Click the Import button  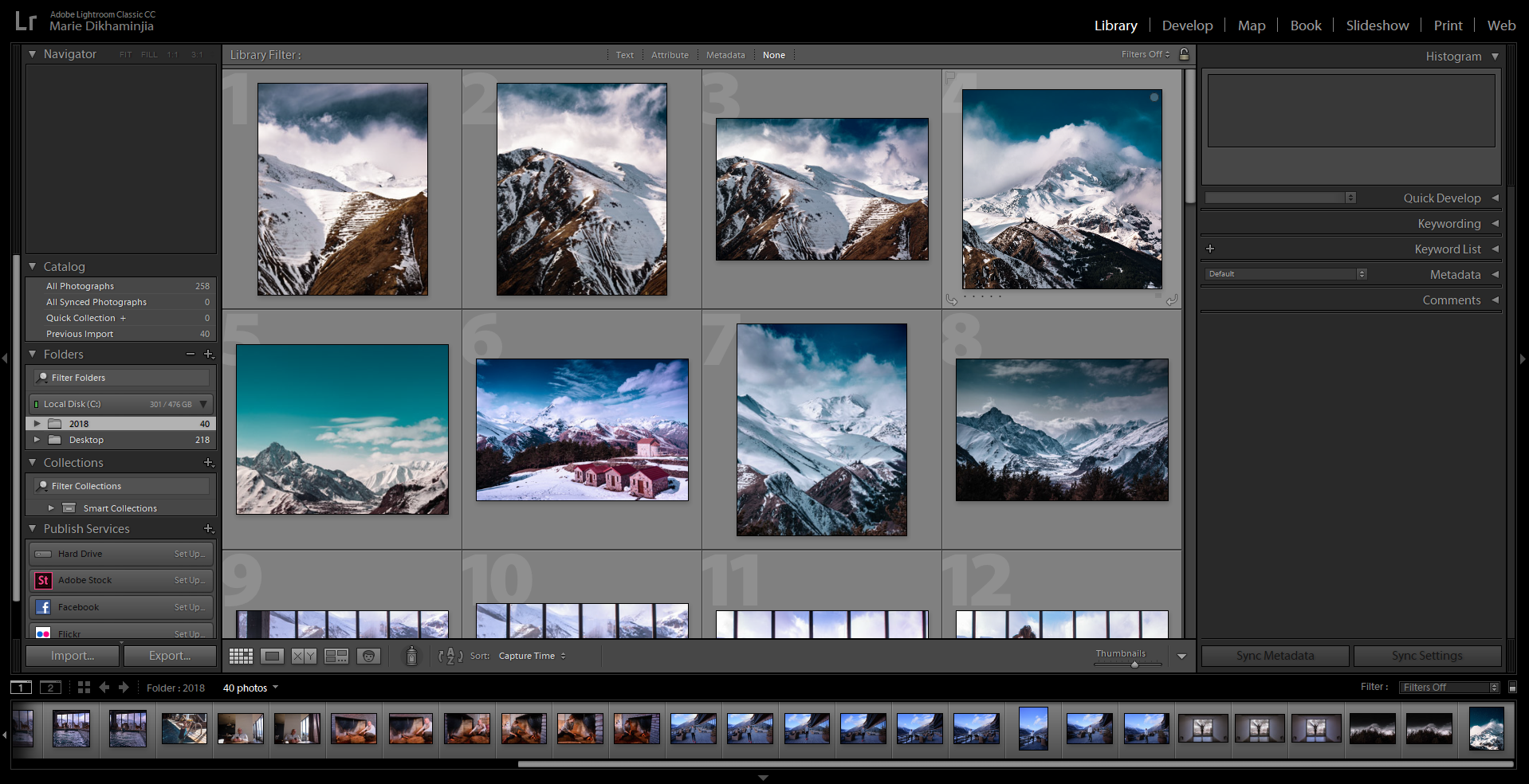pyautogui.click(x=73, y=655)
